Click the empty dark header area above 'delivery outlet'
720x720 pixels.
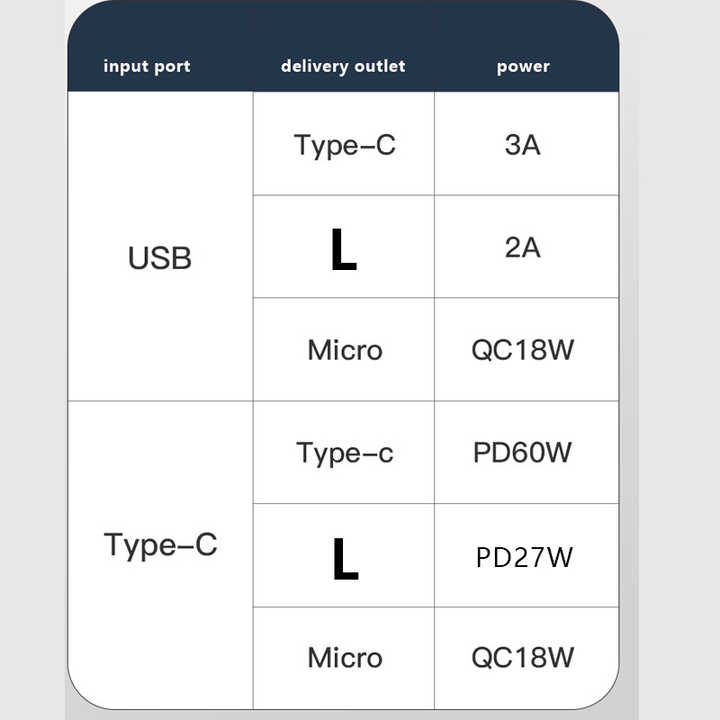(x=343, y=28)
